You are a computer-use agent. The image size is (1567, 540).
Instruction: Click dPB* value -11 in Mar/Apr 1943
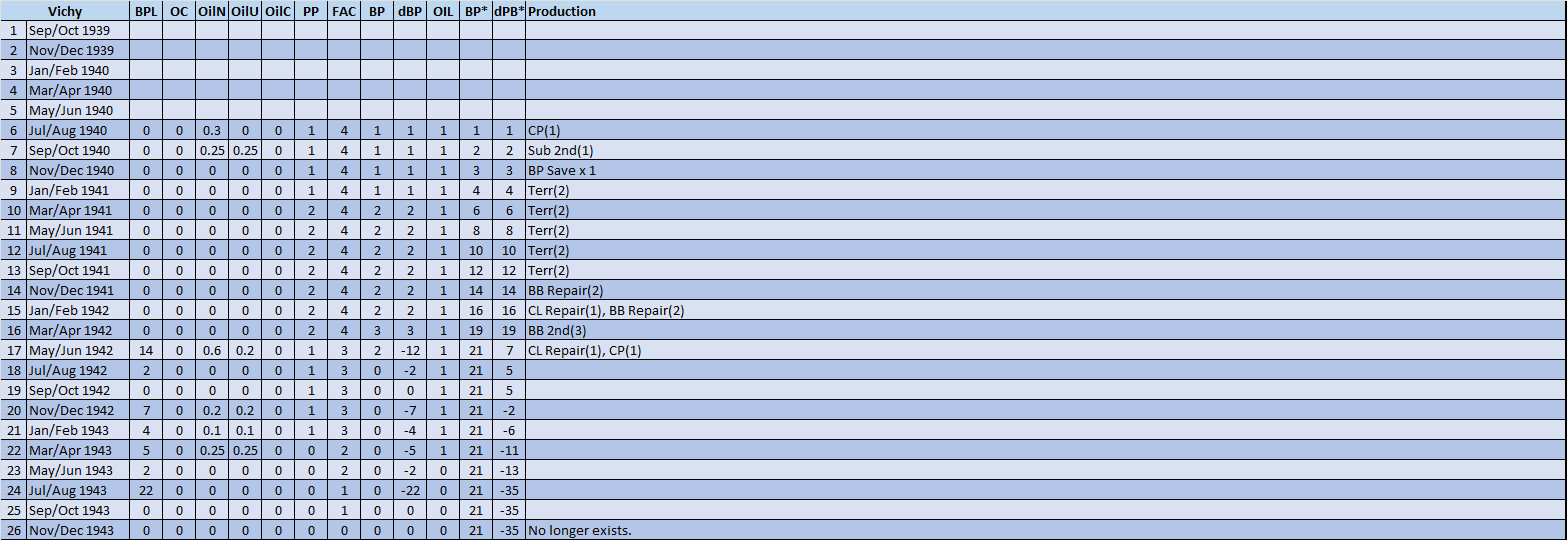point(509,451)
